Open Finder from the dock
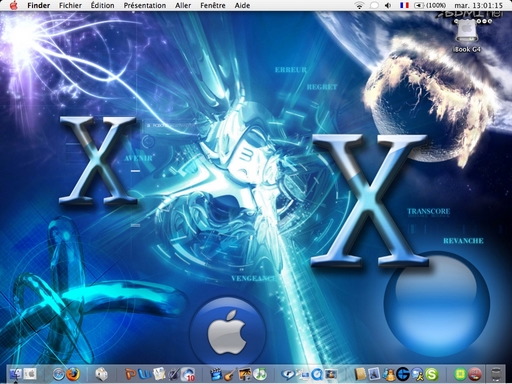The width and height of the screenshot is (512, 384). coord(15,374)
